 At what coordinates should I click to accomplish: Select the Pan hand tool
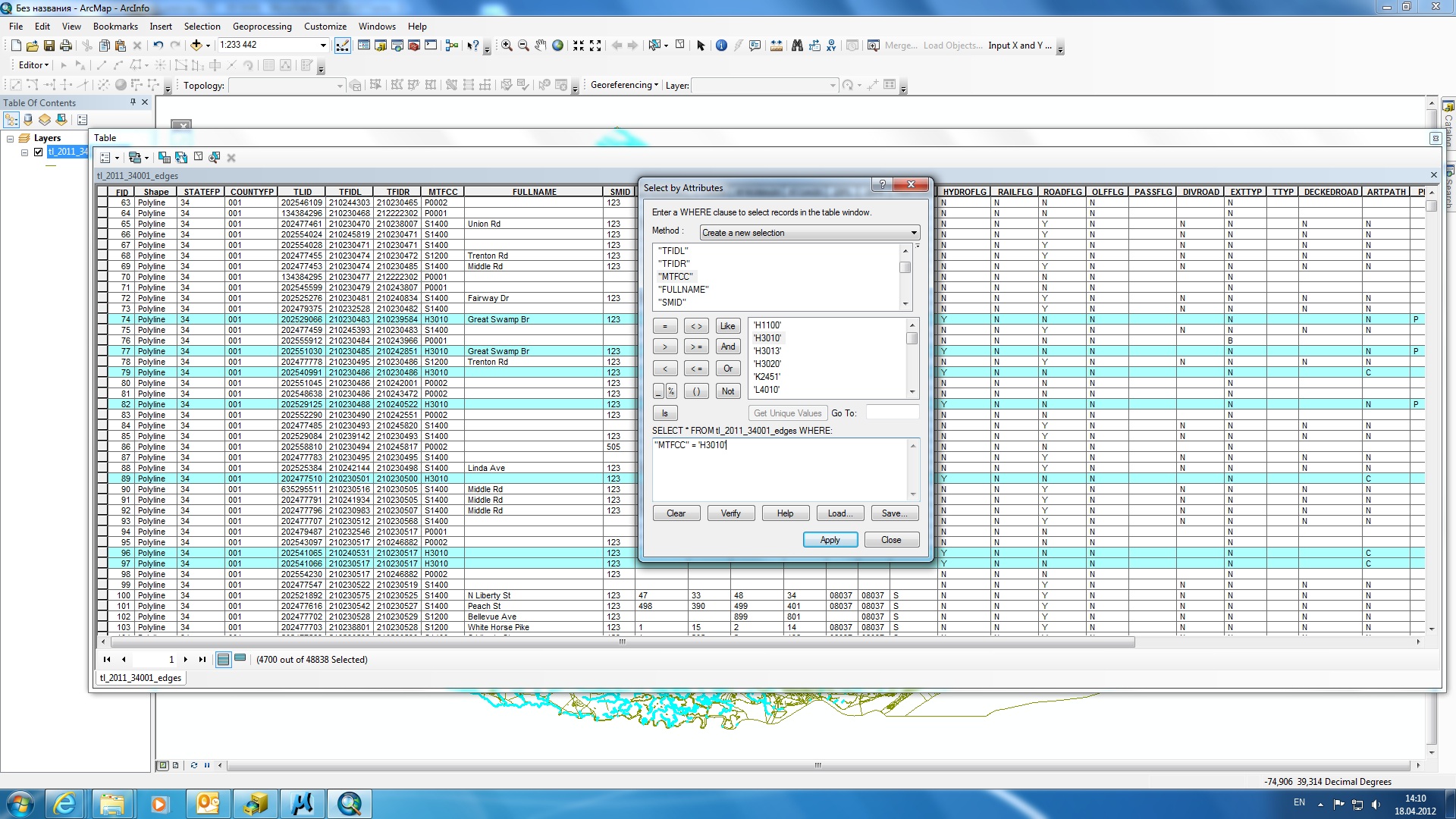click(x=540, y=45)
